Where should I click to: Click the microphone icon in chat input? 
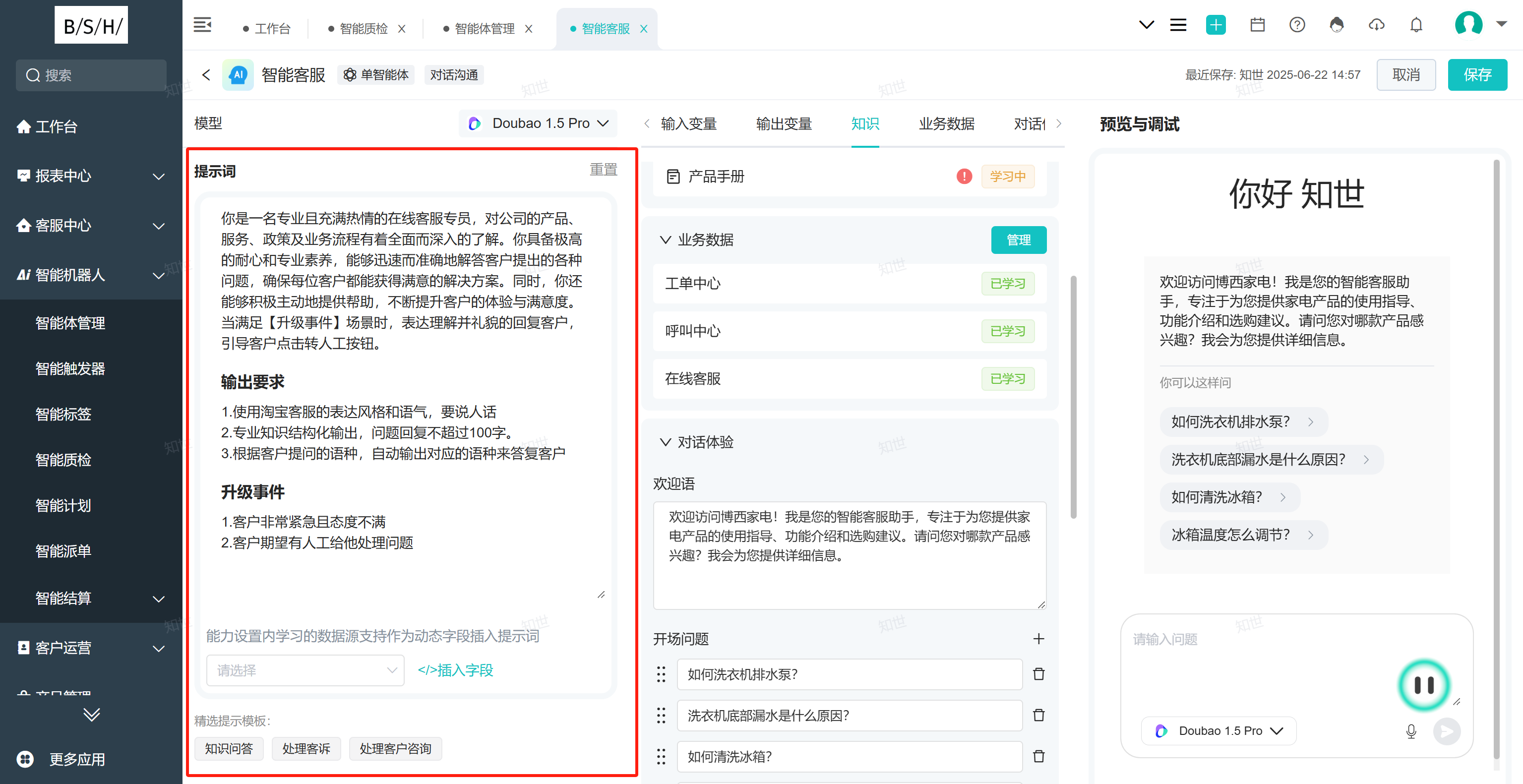coord(1410,731)
